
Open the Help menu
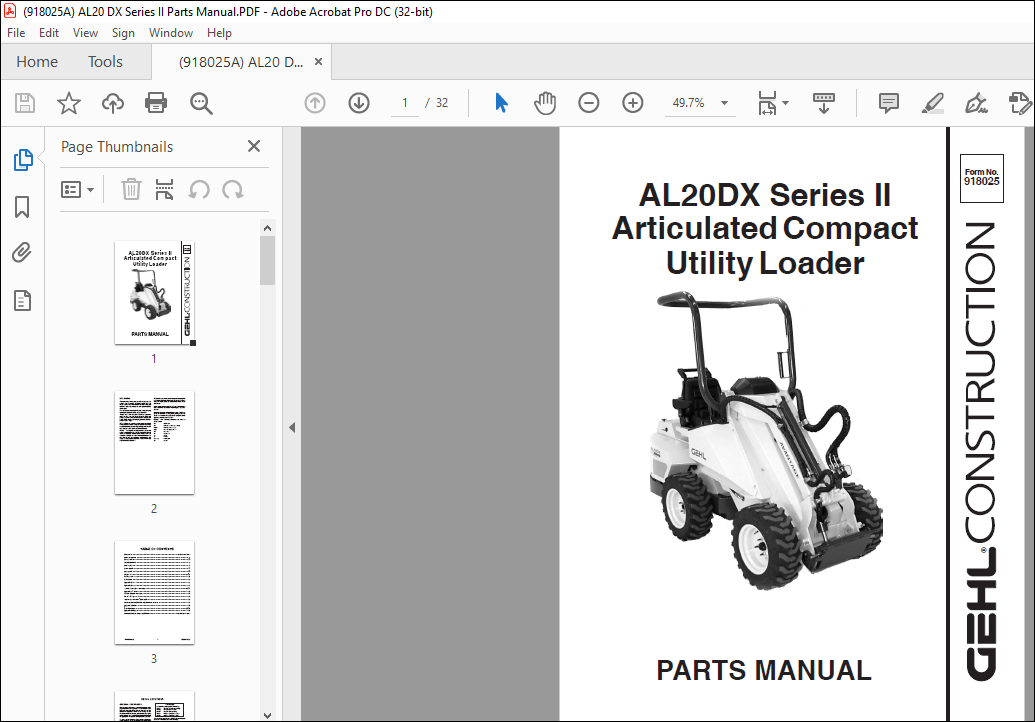point(219,33)
